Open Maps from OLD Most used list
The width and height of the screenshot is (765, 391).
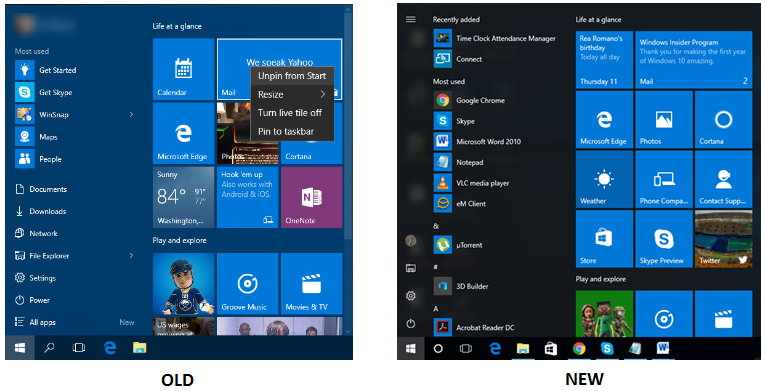tap(37, 137)
